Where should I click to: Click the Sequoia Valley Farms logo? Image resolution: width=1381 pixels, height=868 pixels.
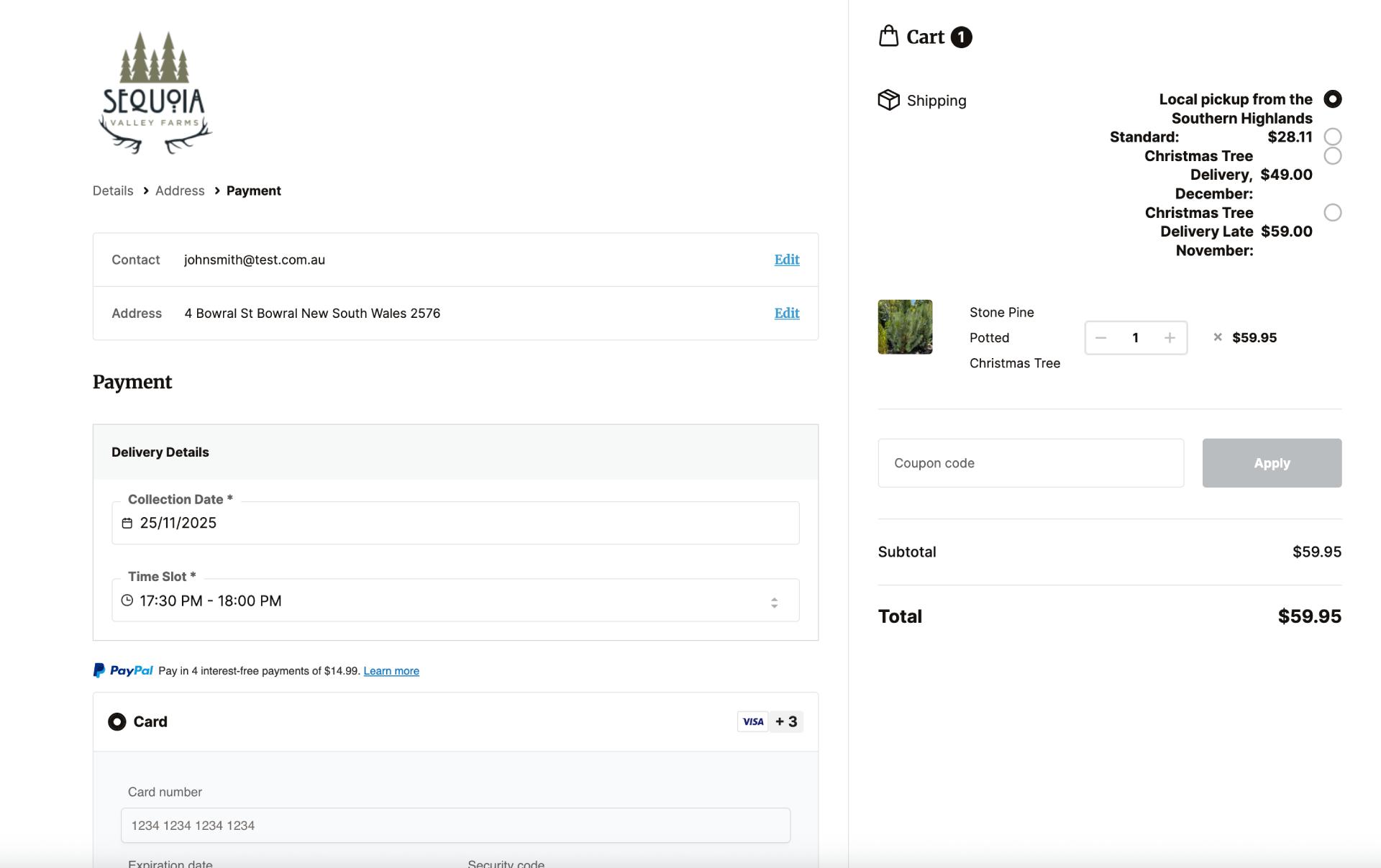click(x=155, y=93)
